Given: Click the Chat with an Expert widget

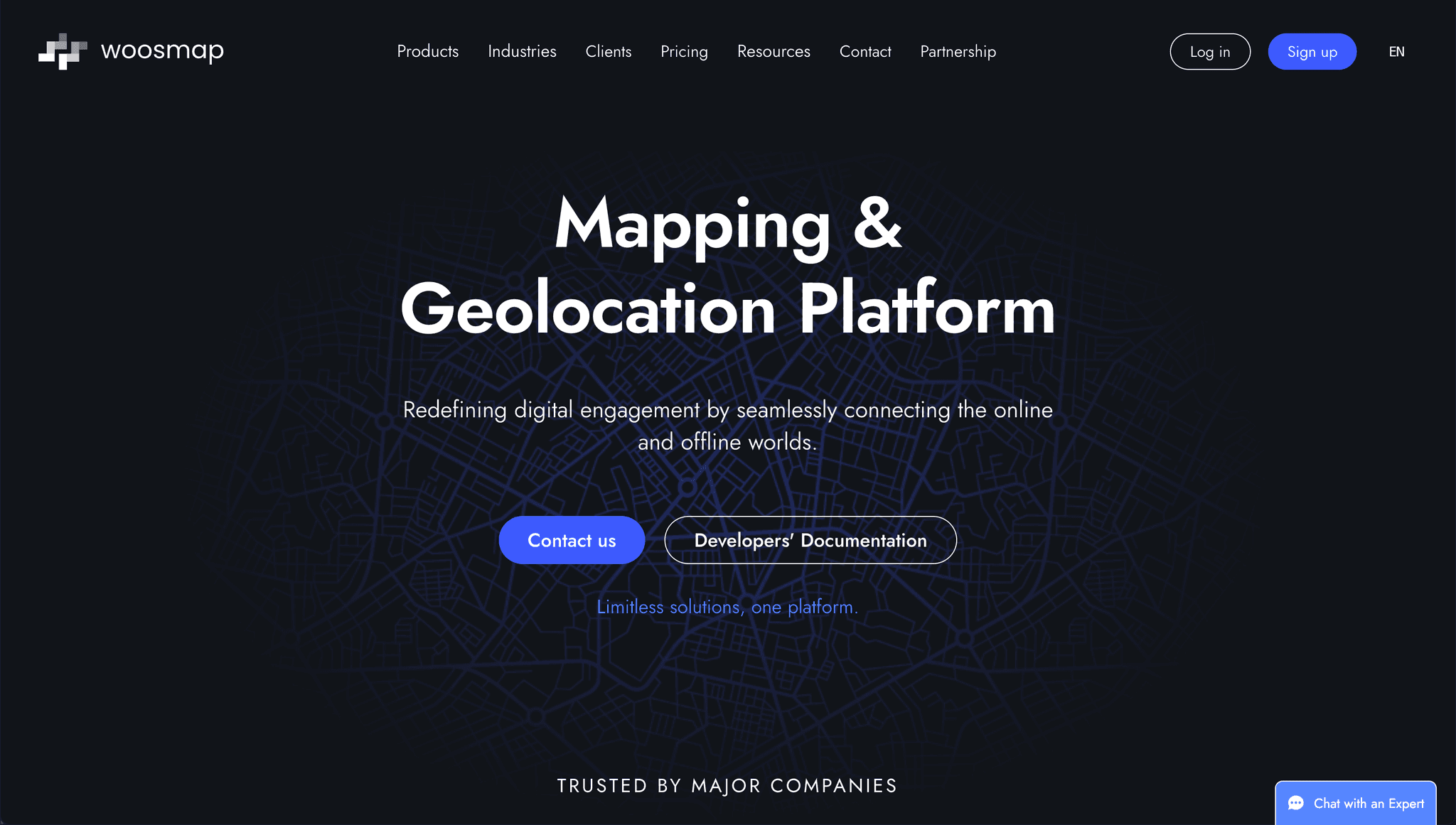Looking at the screenshot, I should tap(1356, 803).
